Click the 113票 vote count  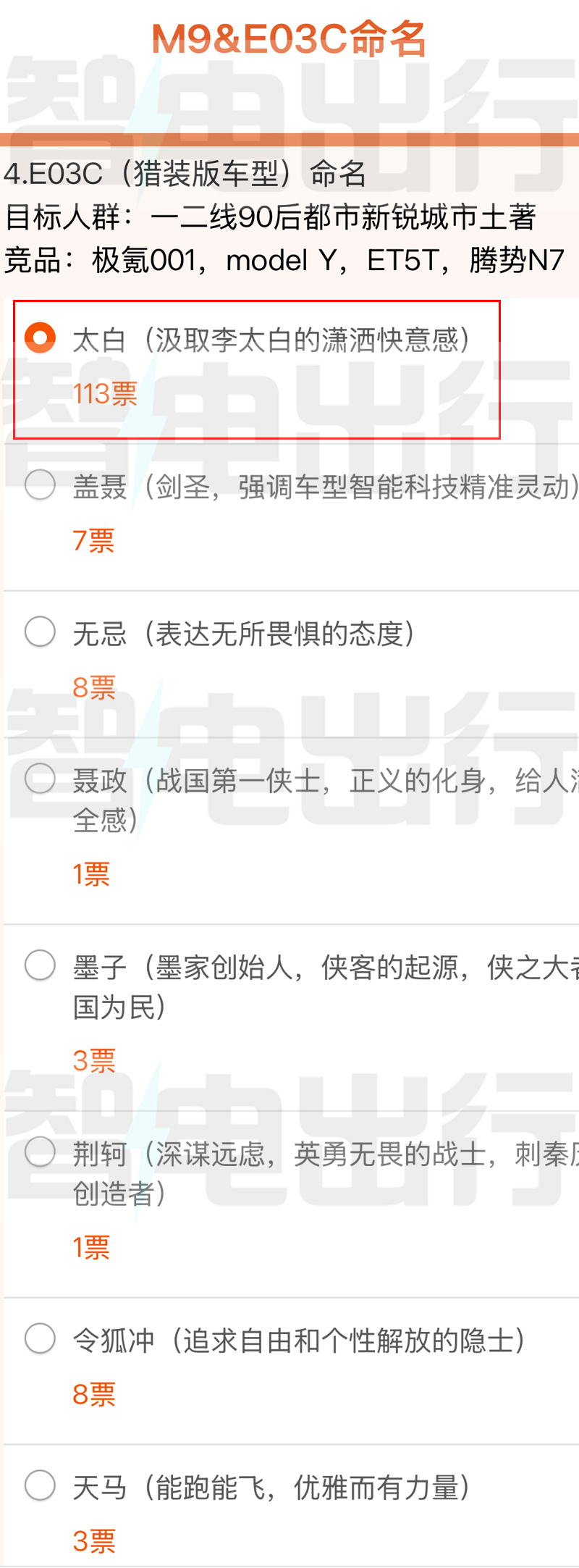click(105, 394)
